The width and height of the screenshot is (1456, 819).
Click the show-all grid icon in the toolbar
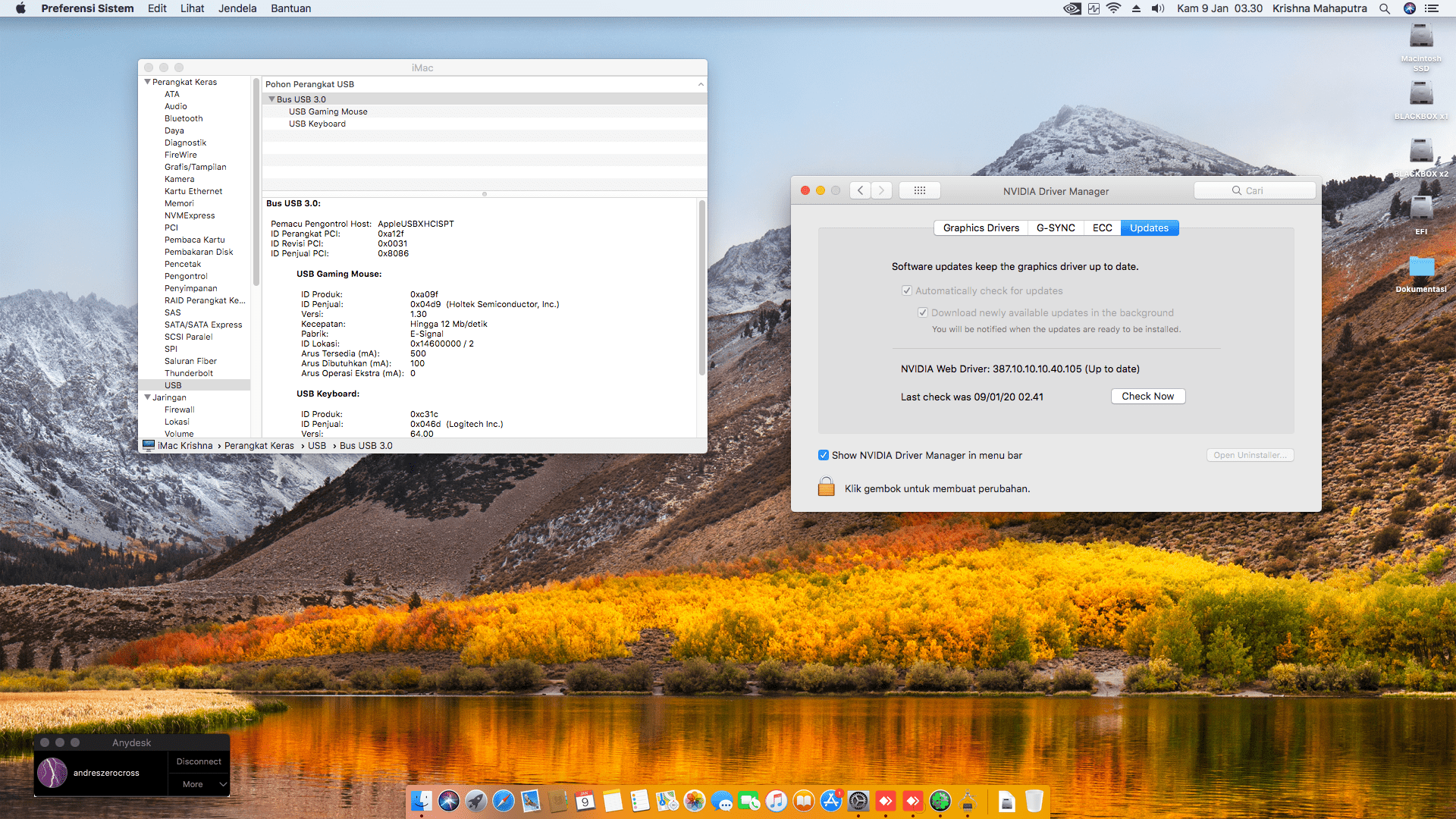click(x=919, y=190)
